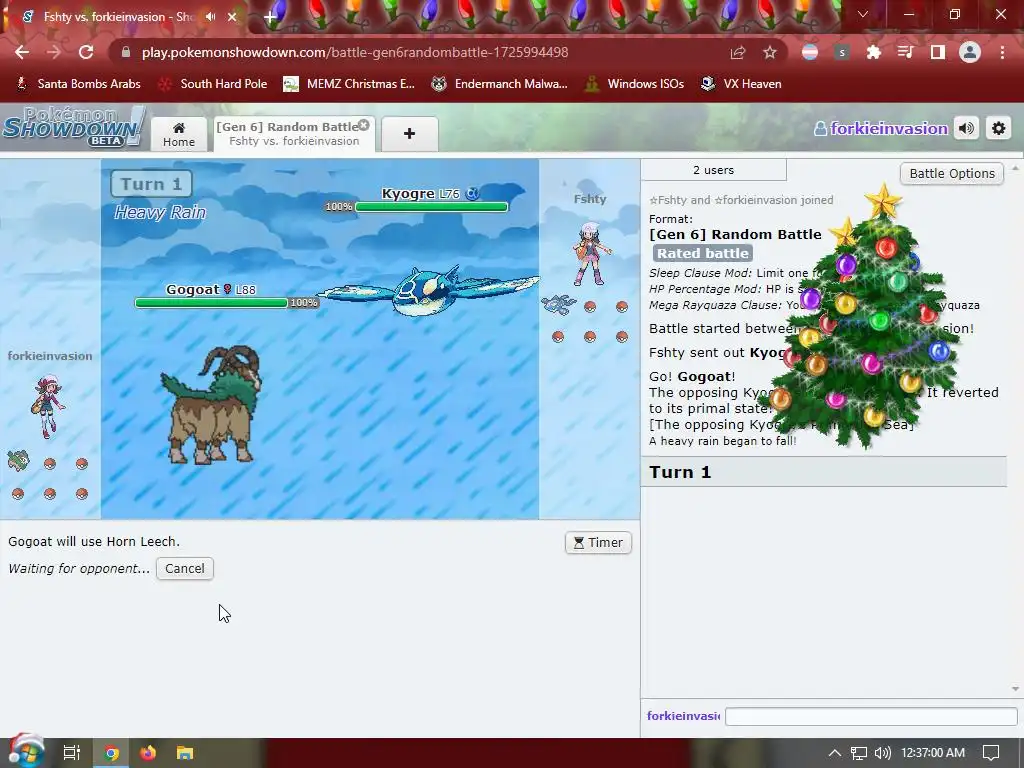Open the media control button in Chrome

point(906,52)
